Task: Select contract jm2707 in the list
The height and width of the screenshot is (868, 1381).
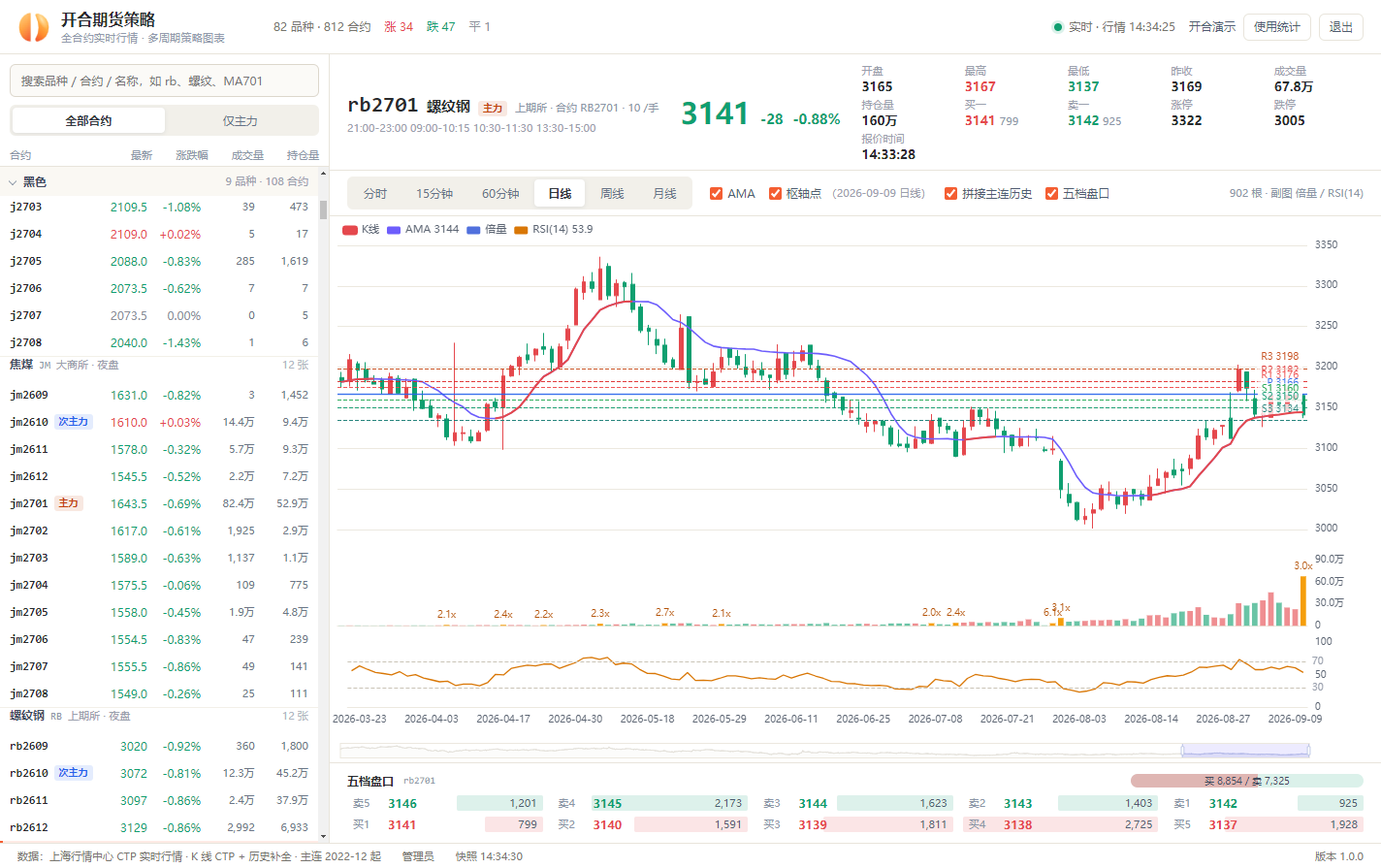Action: point(160,666)
